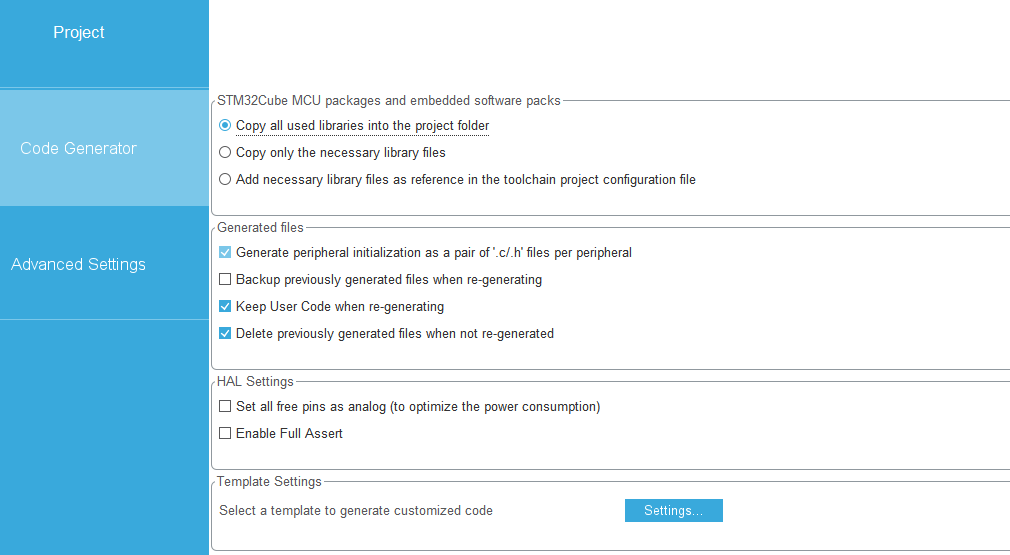Toggle generate peripheral '.c/.h' pair checkbox
This screenshot has height=555, width=1010.
(225, 253)
